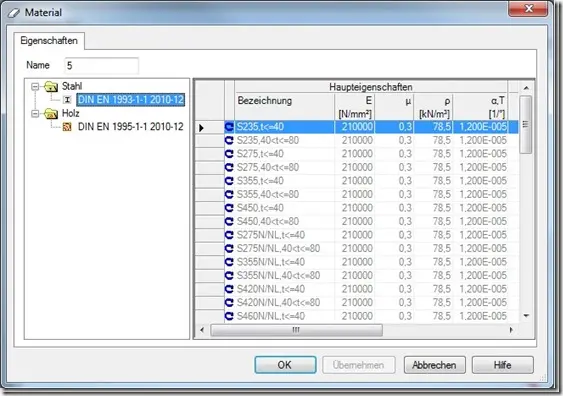Select DIN EN 1993-1-1 2010-12 in the tree
Screen dimensions: 563x396
pos(131,100)
